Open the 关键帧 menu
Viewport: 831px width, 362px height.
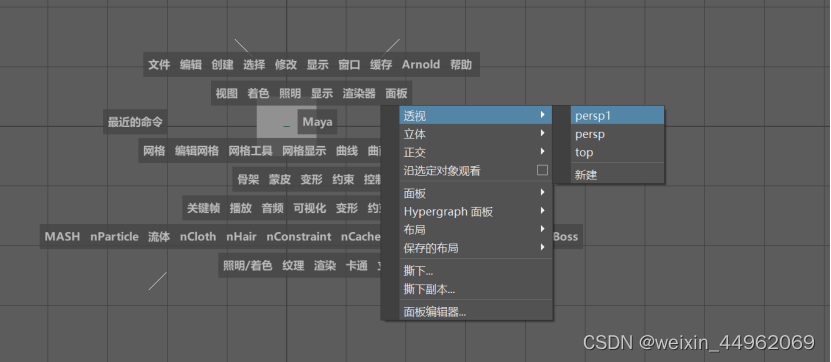(204, 208)
